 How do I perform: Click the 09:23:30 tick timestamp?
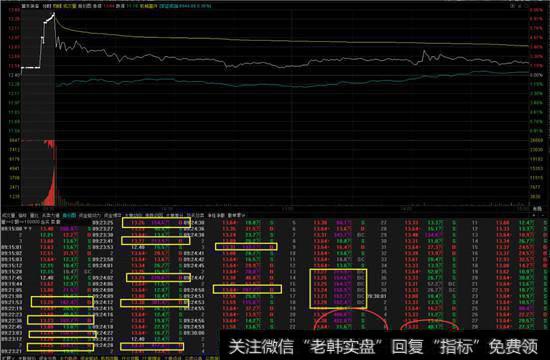coord(103,235)
